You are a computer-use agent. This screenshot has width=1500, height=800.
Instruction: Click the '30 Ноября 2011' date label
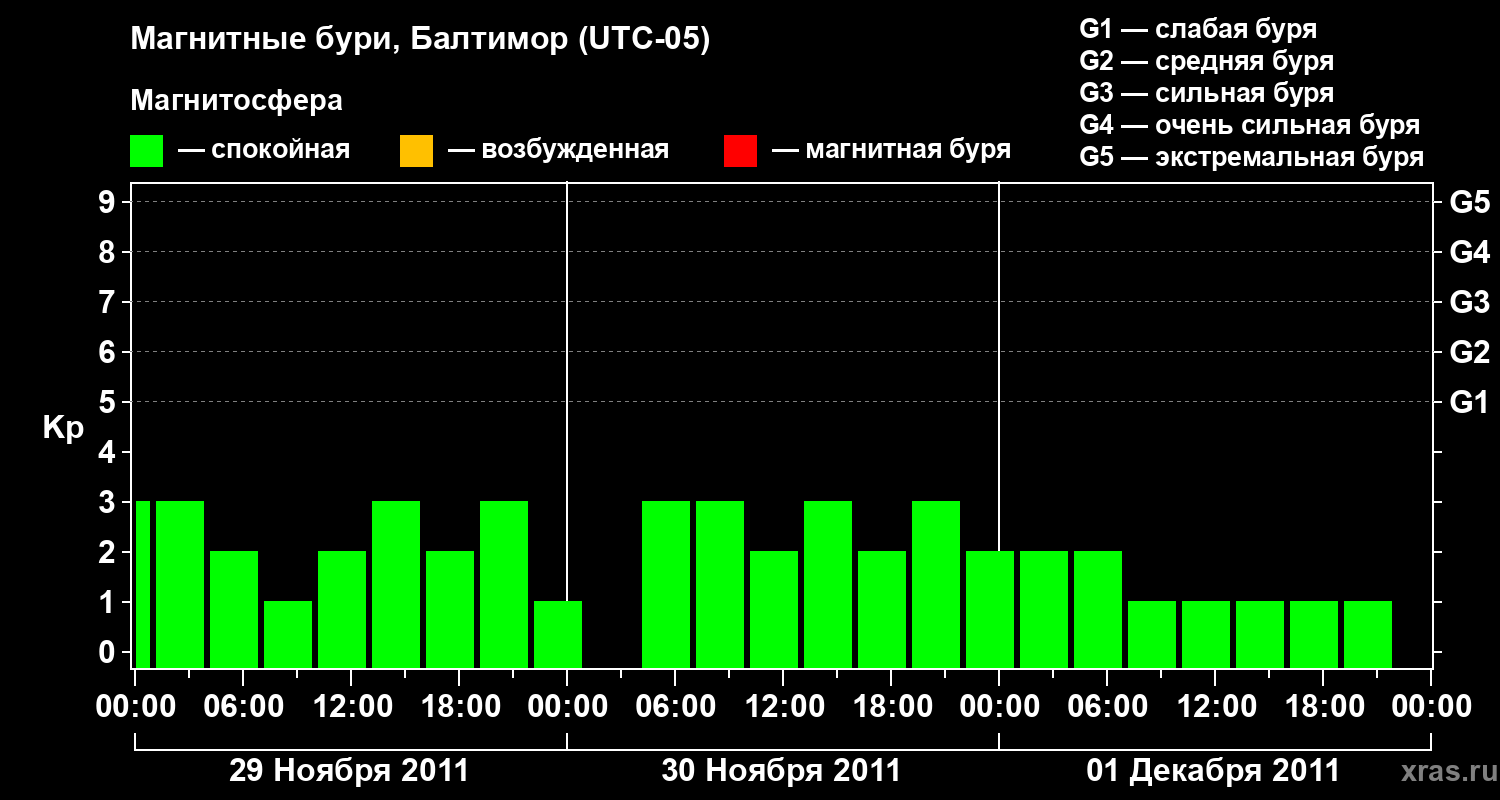tap(781, 770)
